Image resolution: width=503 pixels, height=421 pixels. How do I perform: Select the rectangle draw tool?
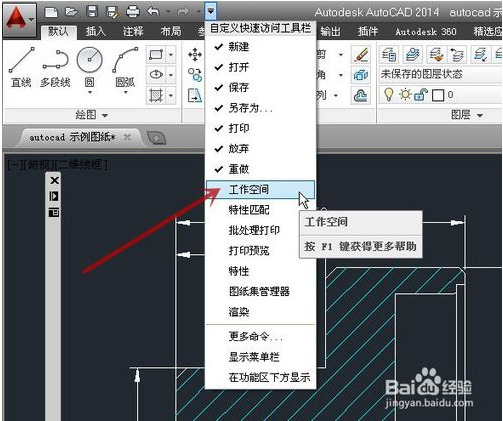pyautogui.click(x=156, y=54)
